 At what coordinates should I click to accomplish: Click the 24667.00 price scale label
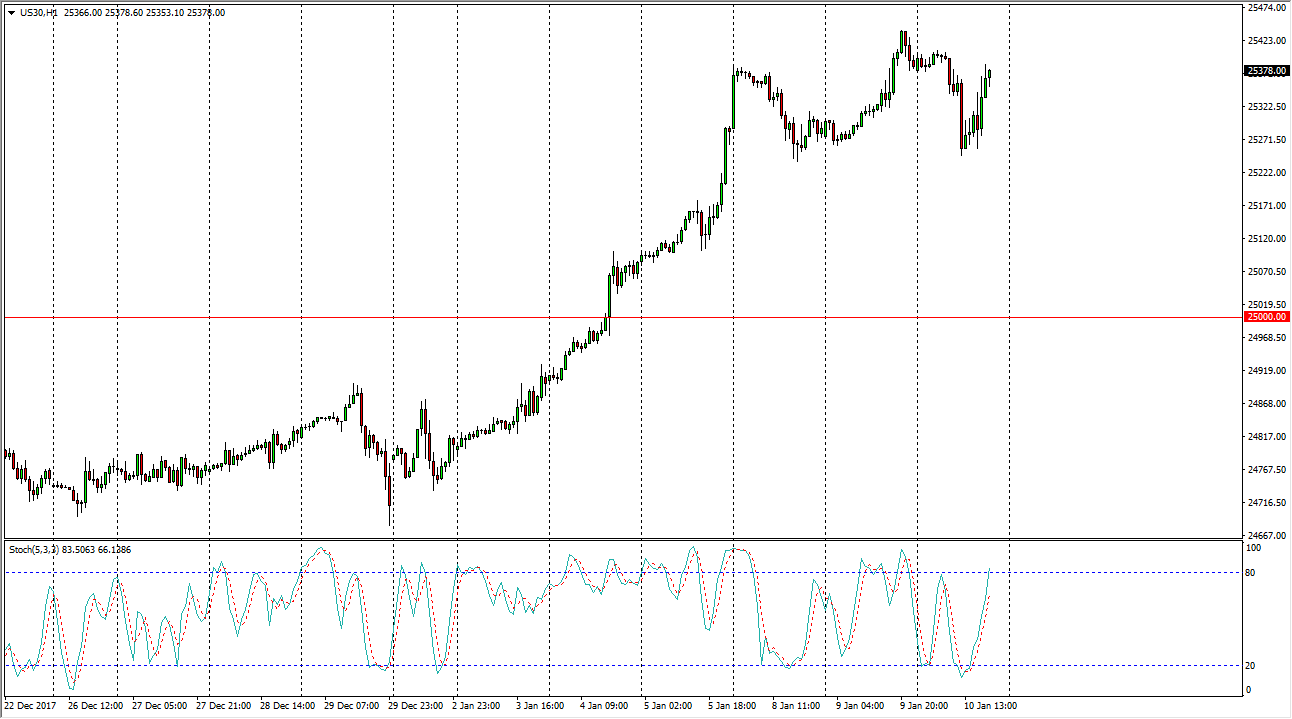pyautogui.click(x=1266, y=535)
